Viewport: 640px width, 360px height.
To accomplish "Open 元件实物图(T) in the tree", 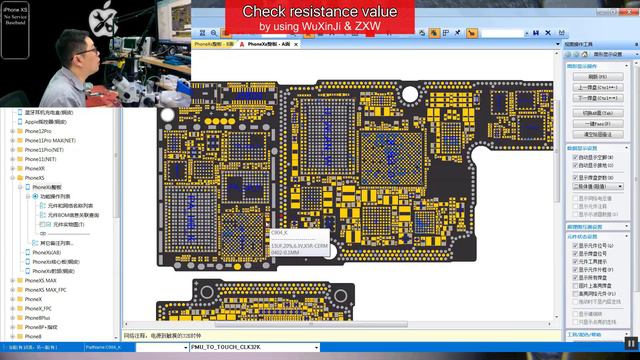I will click(69, 224).
